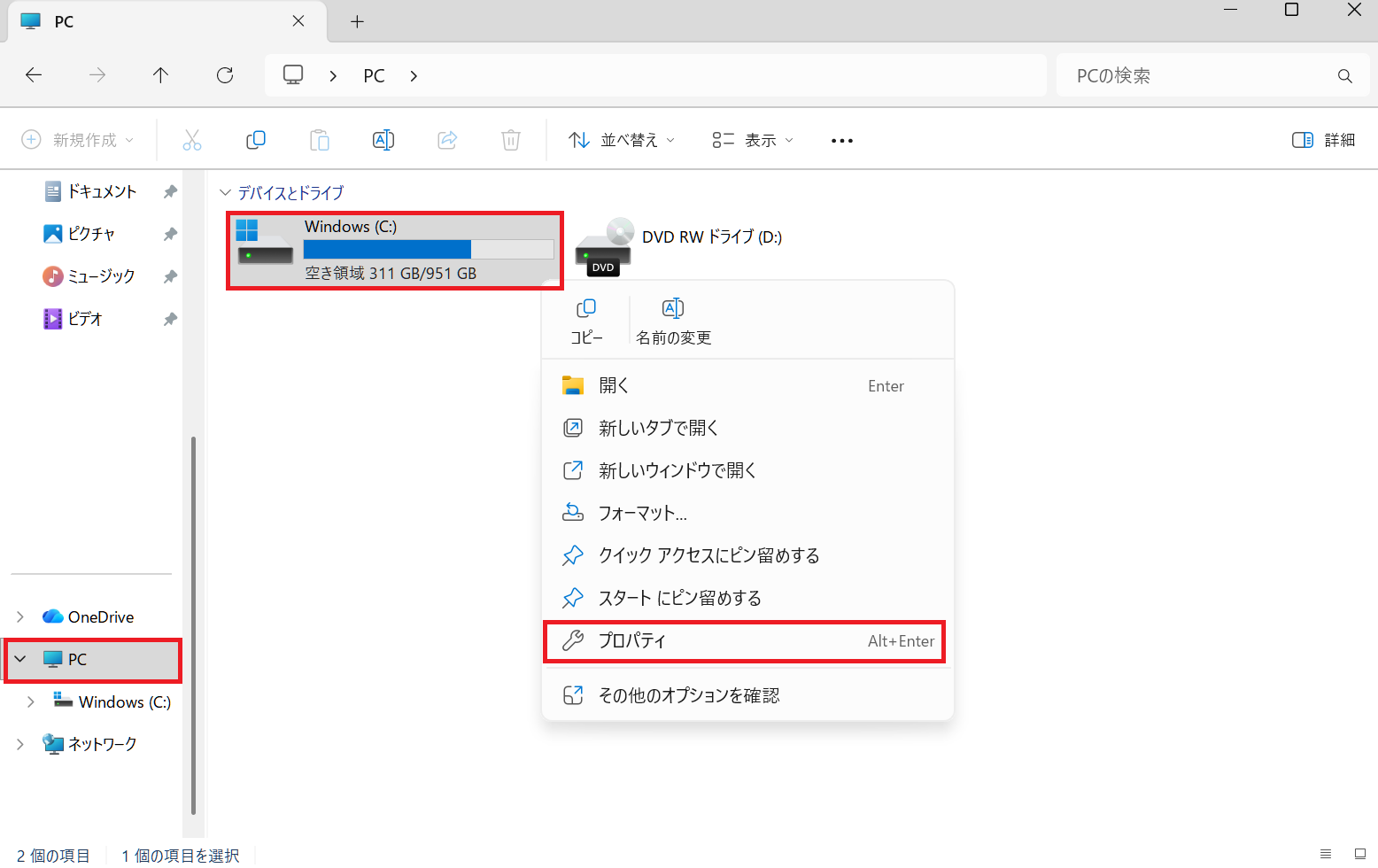
Task: Collapse the デバイスとドライブ group
Action: (x=225, y=192)
